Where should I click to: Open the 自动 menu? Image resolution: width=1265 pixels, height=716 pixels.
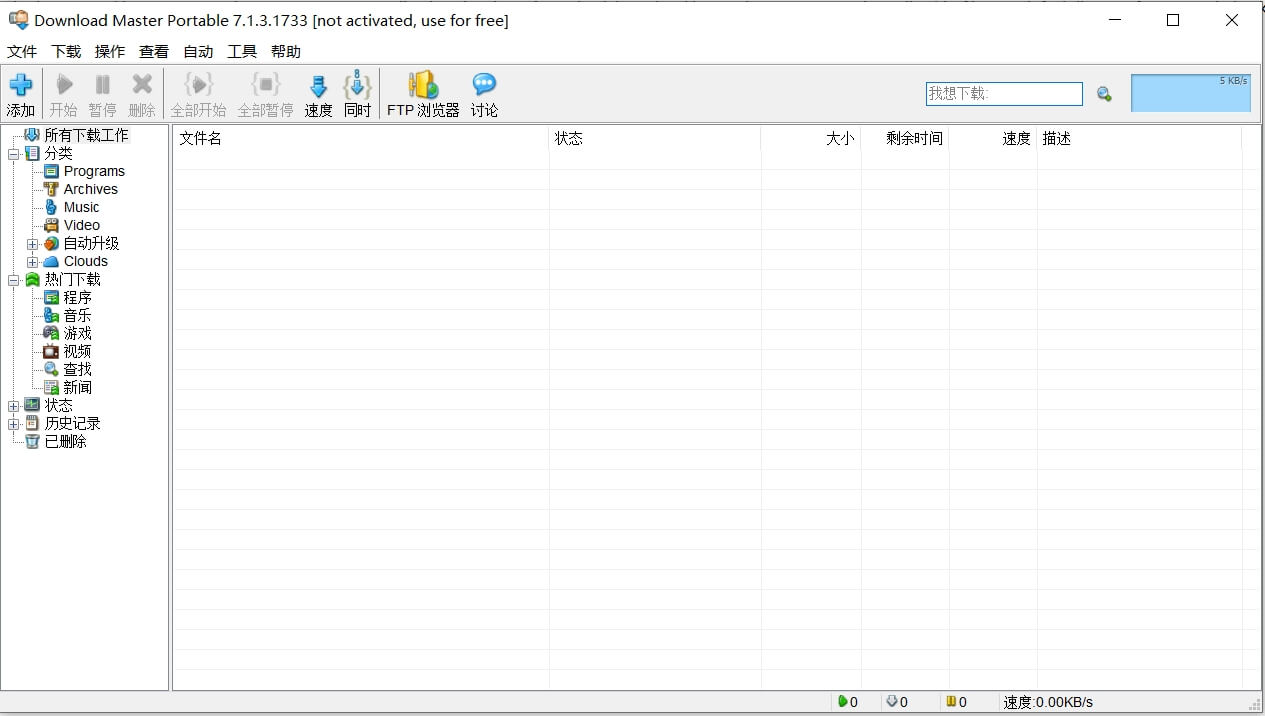[198, 51]
